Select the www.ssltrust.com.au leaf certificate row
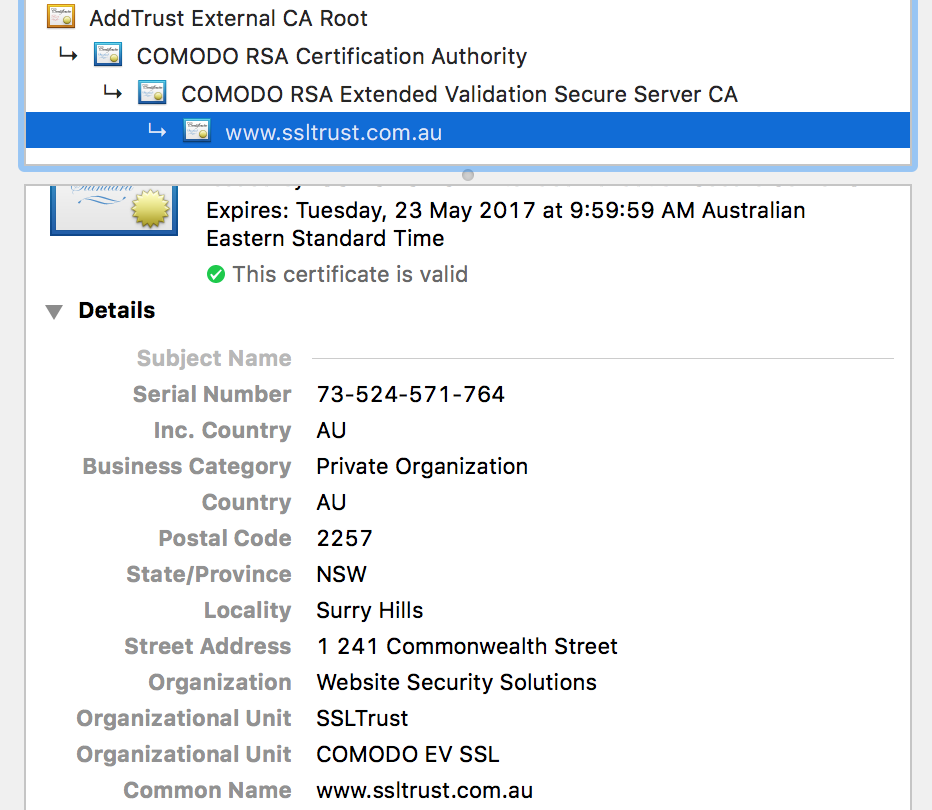 468,131
